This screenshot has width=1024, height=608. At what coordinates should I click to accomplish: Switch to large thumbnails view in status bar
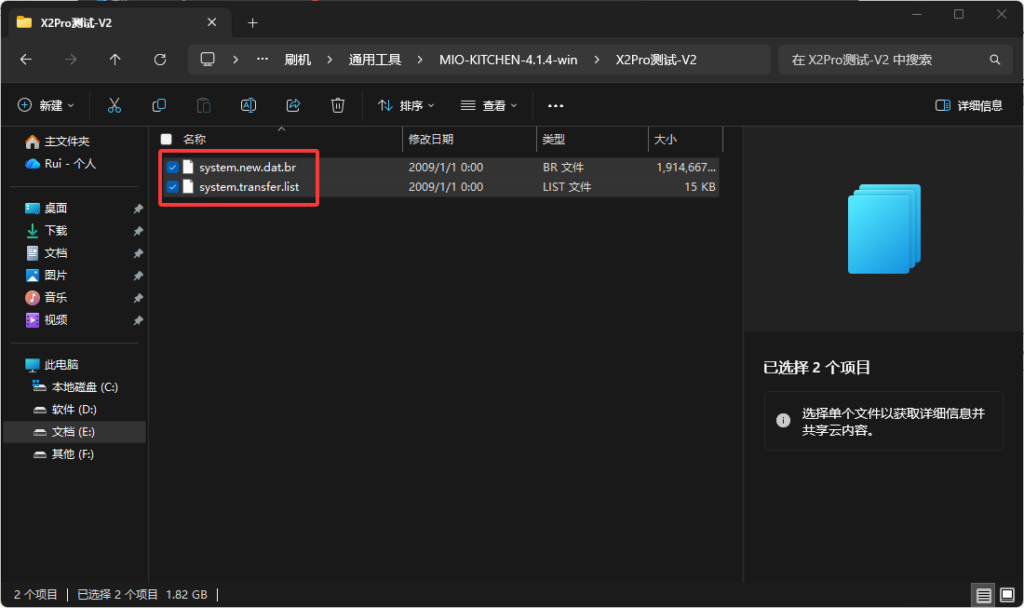(1007, 595)
